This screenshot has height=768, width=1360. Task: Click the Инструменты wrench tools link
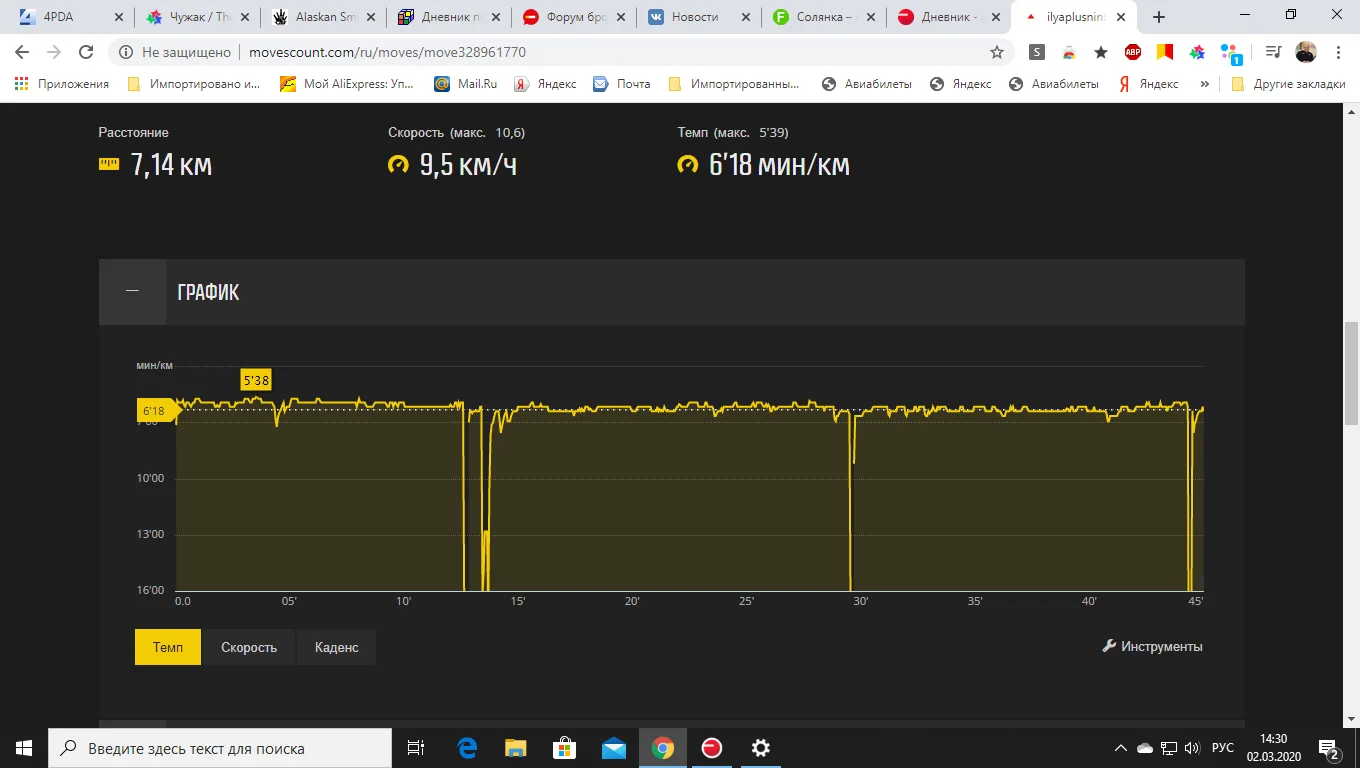(1152, 646)
